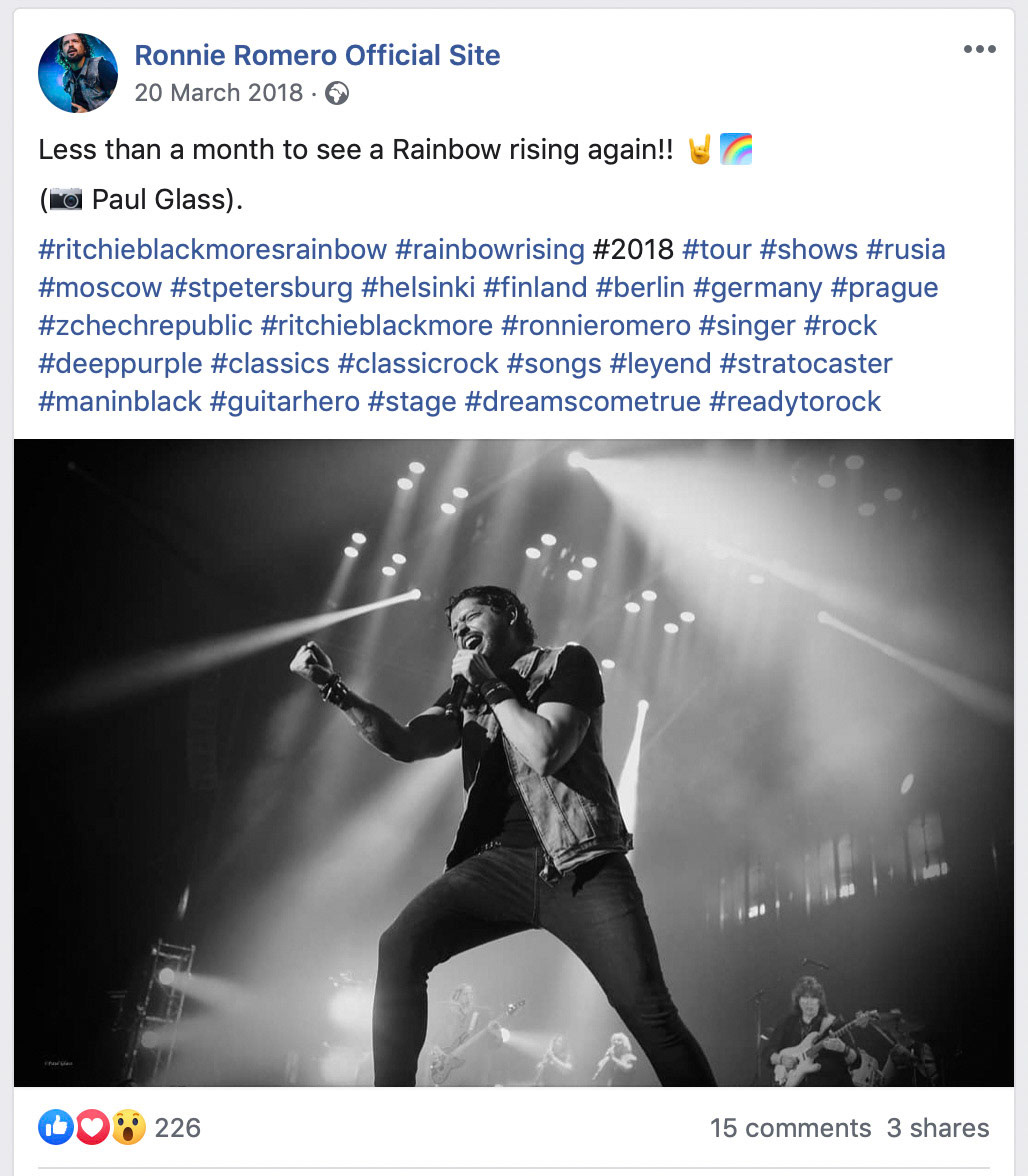Image resolution: width=1028 pixels, height=1176 pixels.
Task: Open the #ritchieblackmoresrainbow hashtag
Action: (x=212, y=249)
